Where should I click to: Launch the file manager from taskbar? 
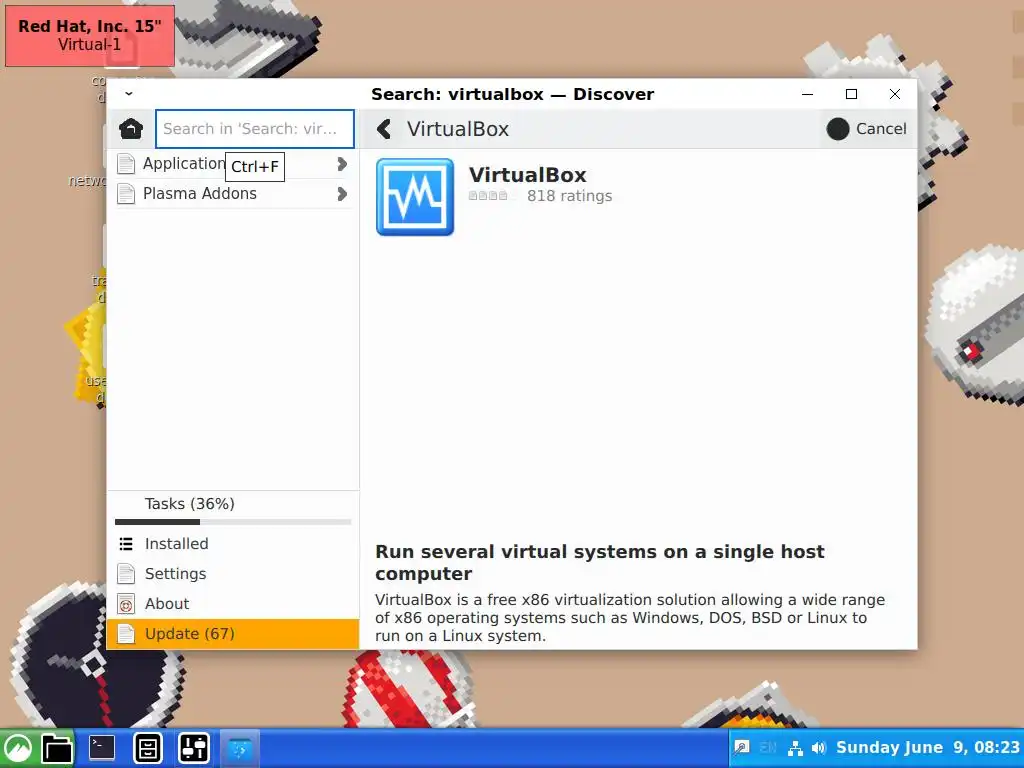pyautogui.click(x=57, y=748)
